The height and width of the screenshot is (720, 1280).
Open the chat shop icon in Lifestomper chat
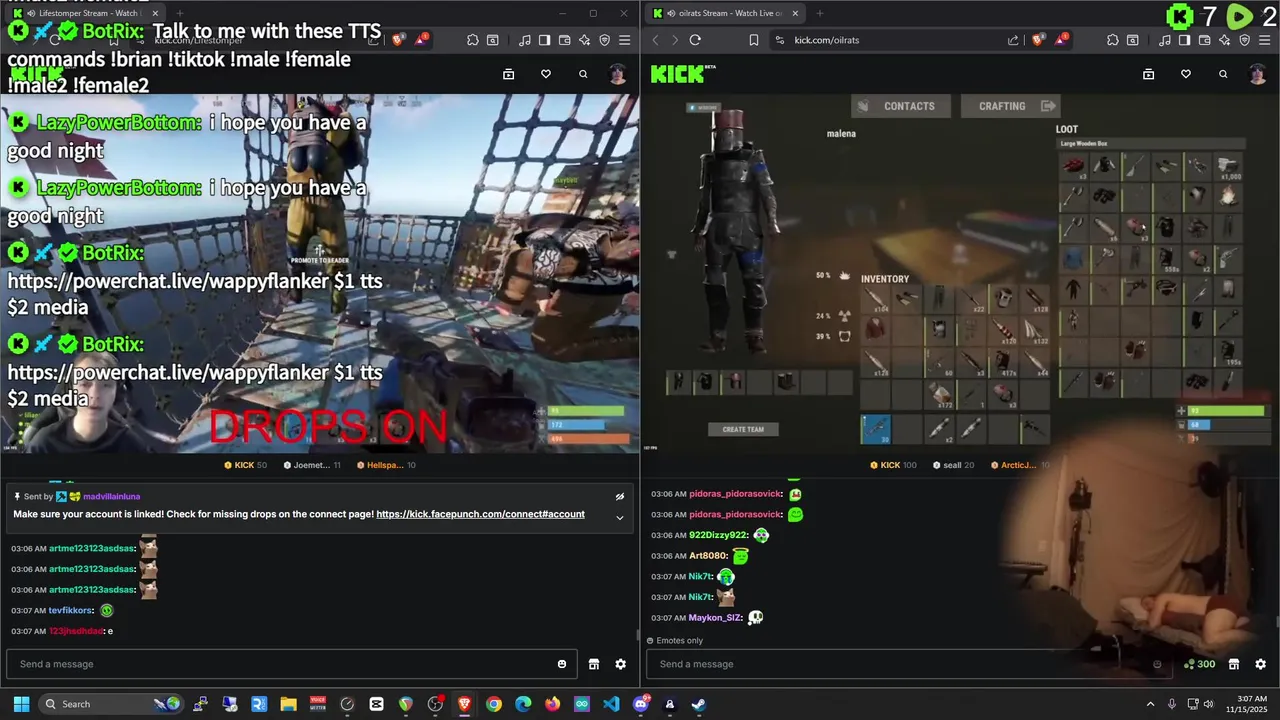(x=594, y=664)
